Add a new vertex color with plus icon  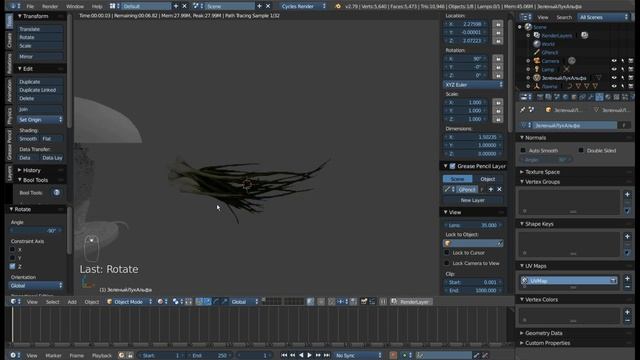tap(627, 312)
